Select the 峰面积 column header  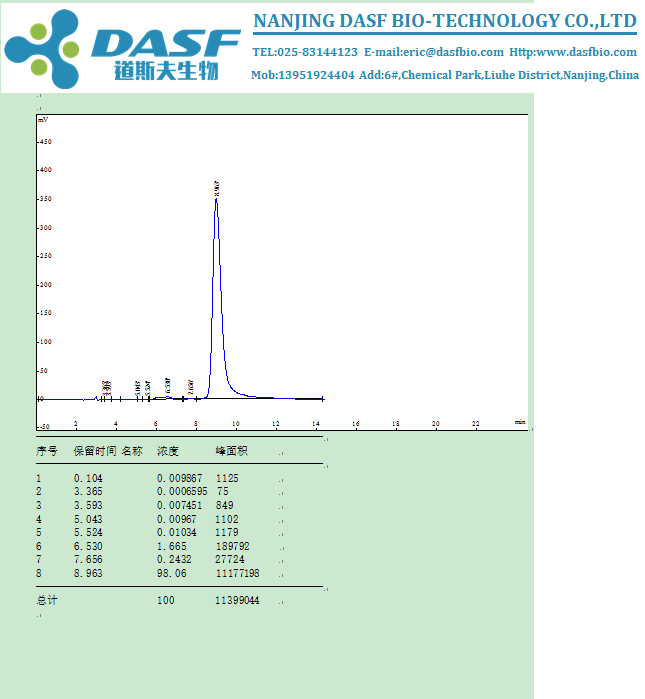231,451
